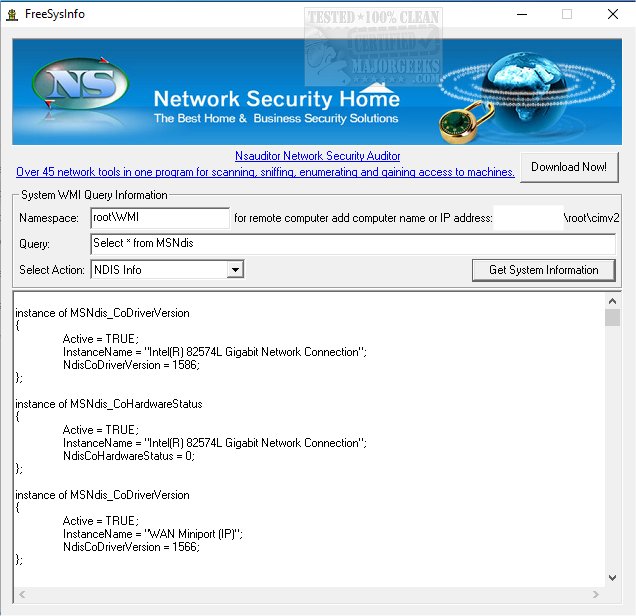This screenshot has width=636, height=616.
Task: Click 'instance of MSNdis_CoHardwareStatus' line
Action: point(109,404)
